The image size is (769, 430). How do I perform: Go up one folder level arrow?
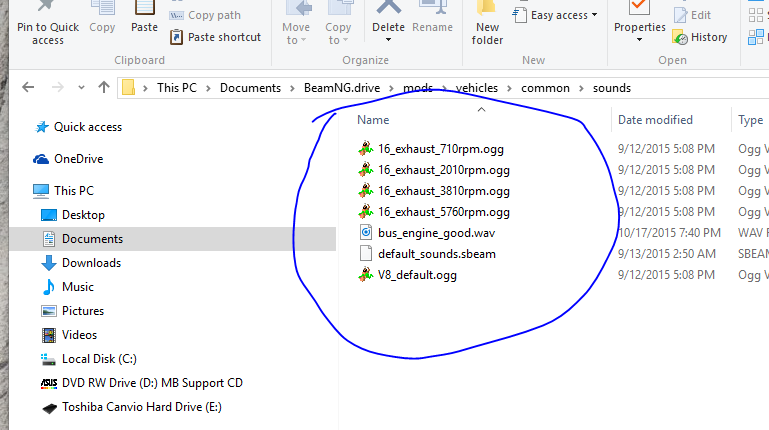(x=103, y=87)
